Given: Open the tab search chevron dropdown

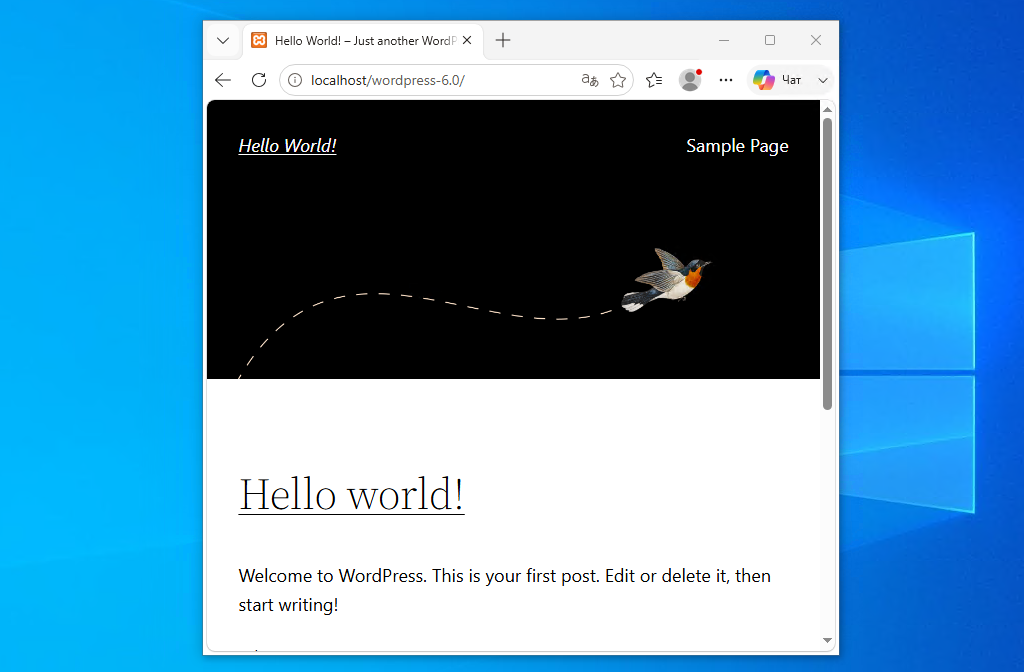Looking at the screenshot, I should (223, 40).
